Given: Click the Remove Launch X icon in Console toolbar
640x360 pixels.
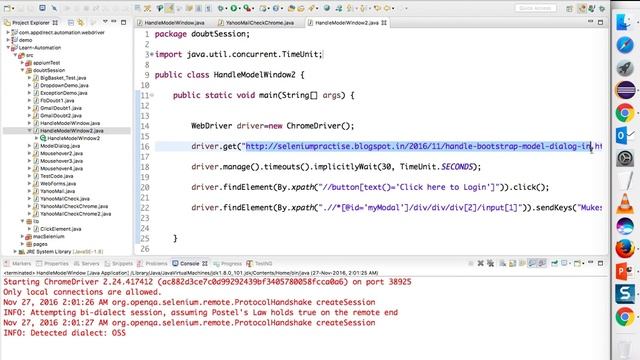Looking at the screenshot, I should [x=480, y=263].
